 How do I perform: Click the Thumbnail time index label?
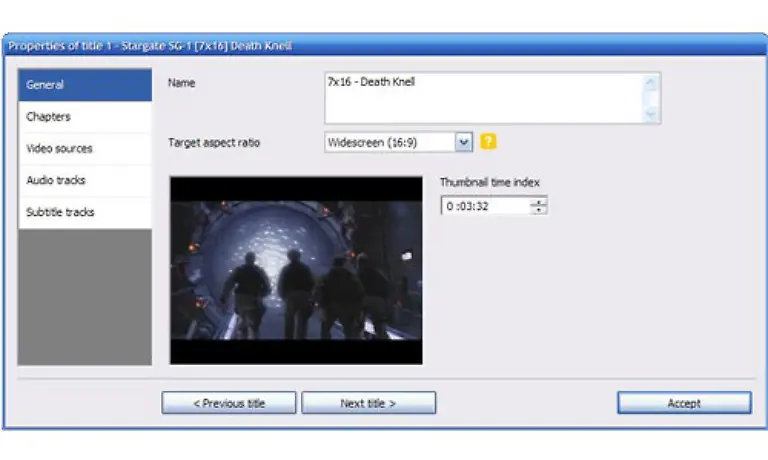489,182
